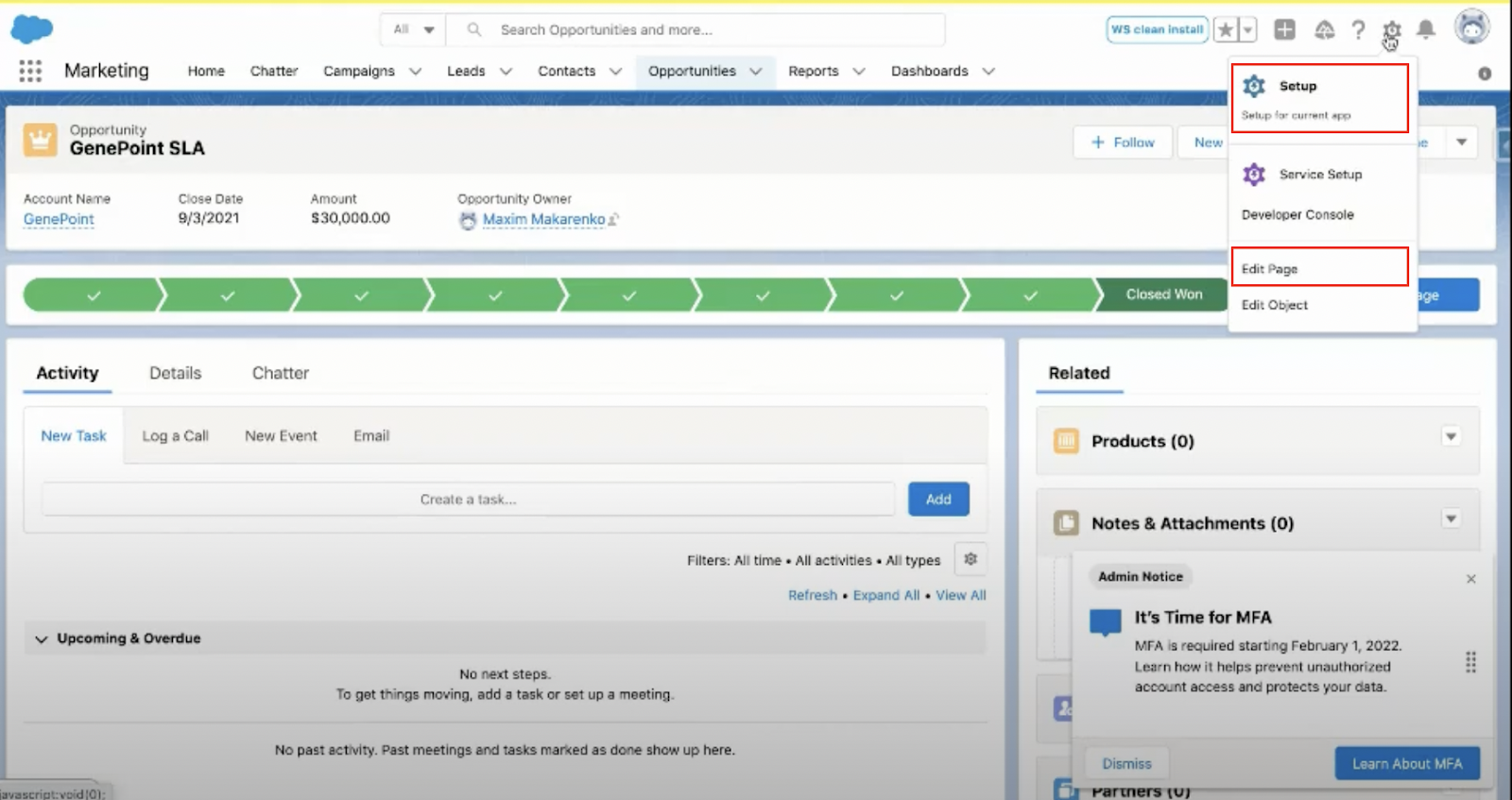
Task: Expand the Campaigns nav dropdown chevron
Action: pyautogui.click(x=415, y=71)
